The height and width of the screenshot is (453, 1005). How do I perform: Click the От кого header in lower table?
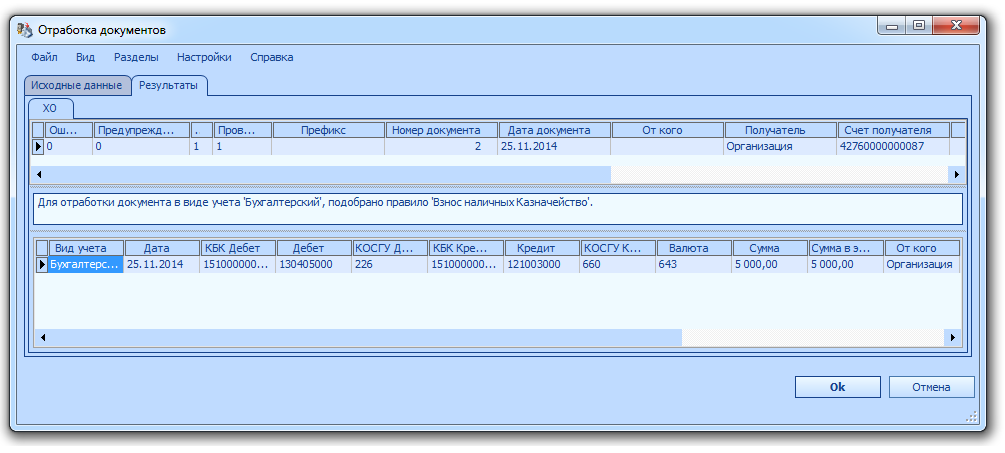(922, 248)
